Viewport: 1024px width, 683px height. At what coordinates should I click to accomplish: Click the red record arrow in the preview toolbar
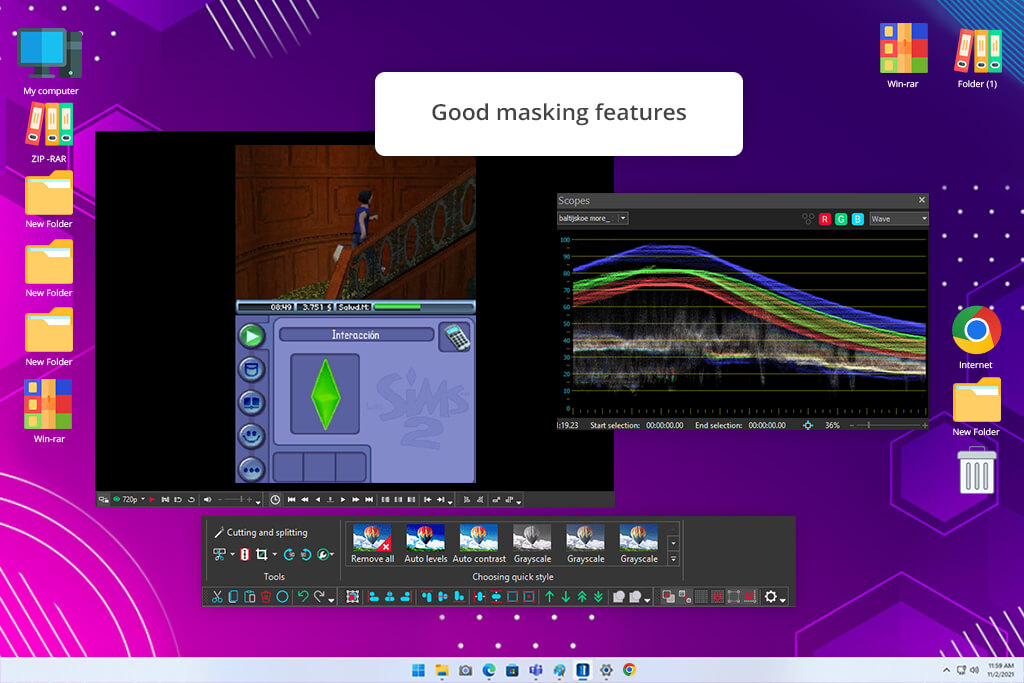coord(152,500)
